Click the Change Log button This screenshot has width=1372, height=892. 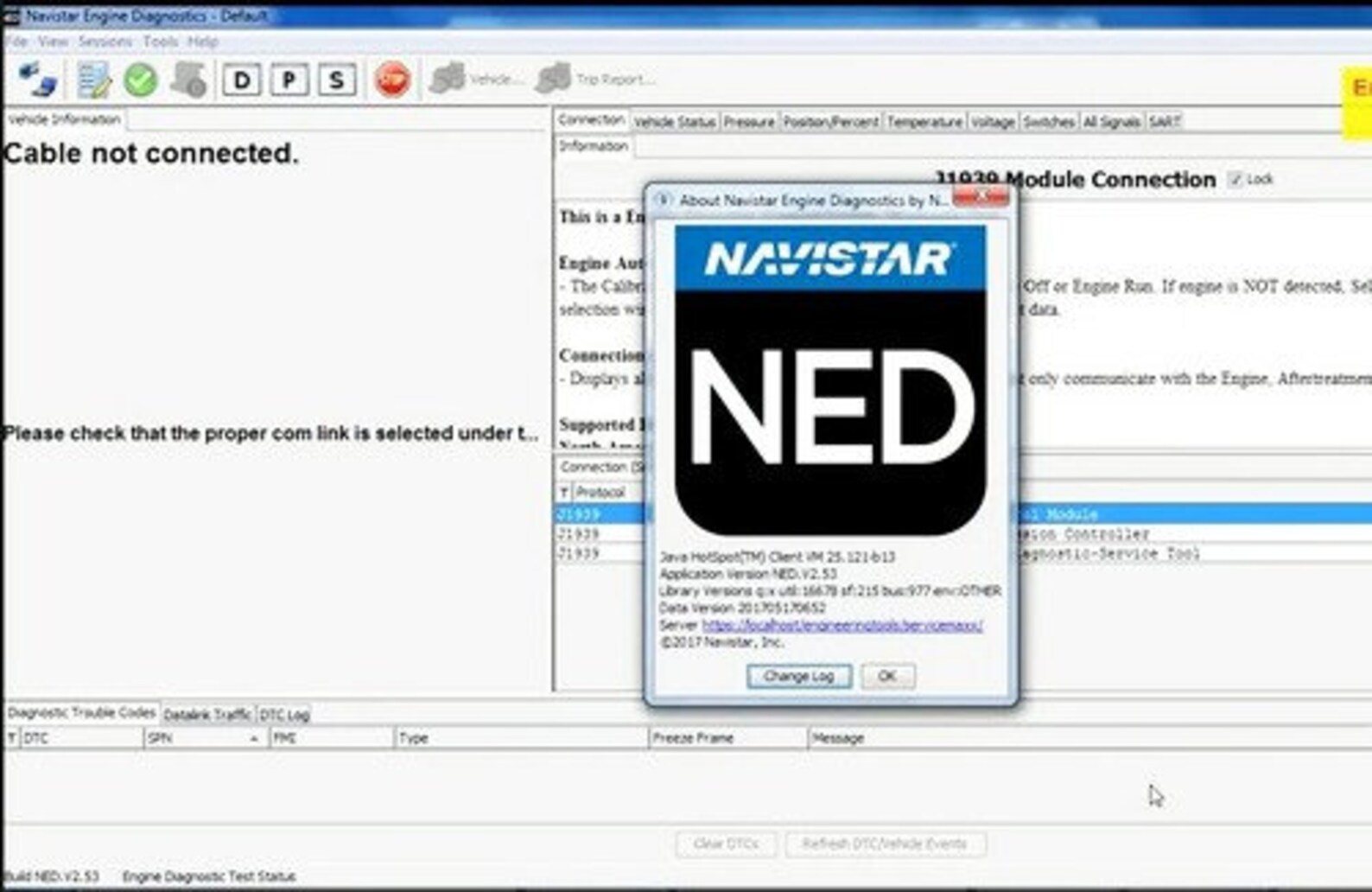798,676
